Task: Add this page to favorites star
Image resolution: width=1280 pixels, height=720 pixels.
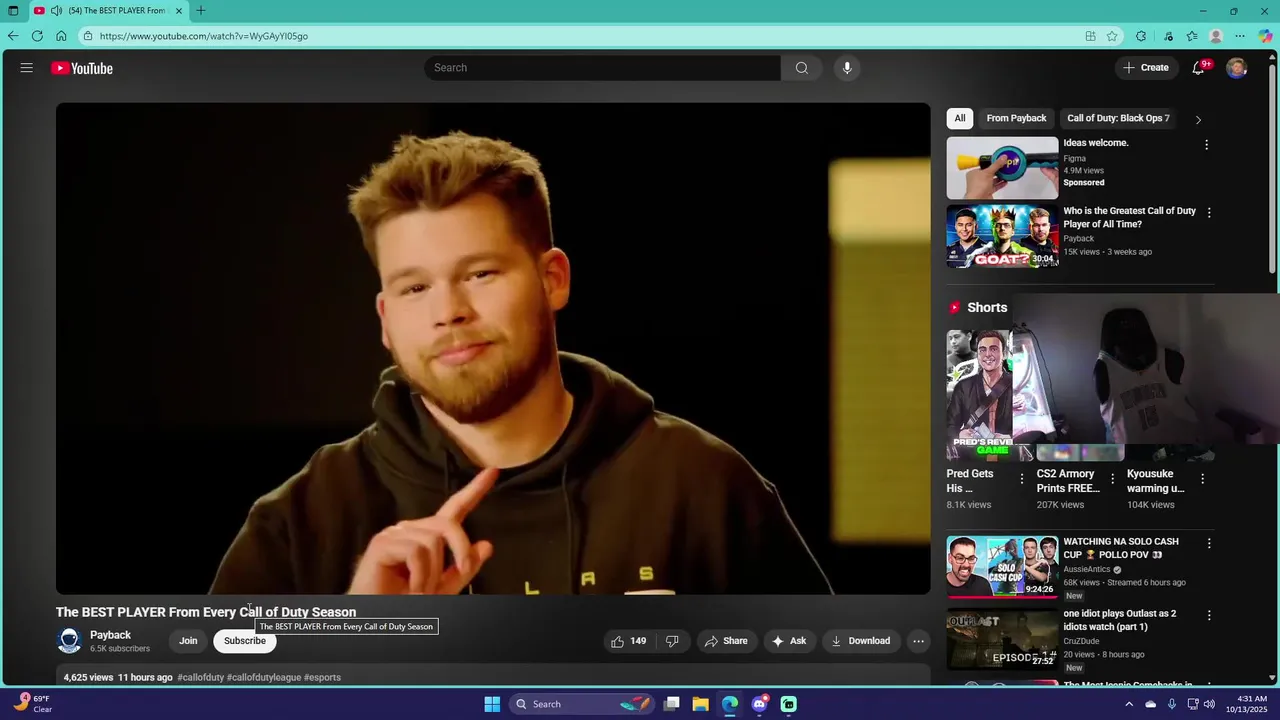Action: click(x=1112, y=36)
